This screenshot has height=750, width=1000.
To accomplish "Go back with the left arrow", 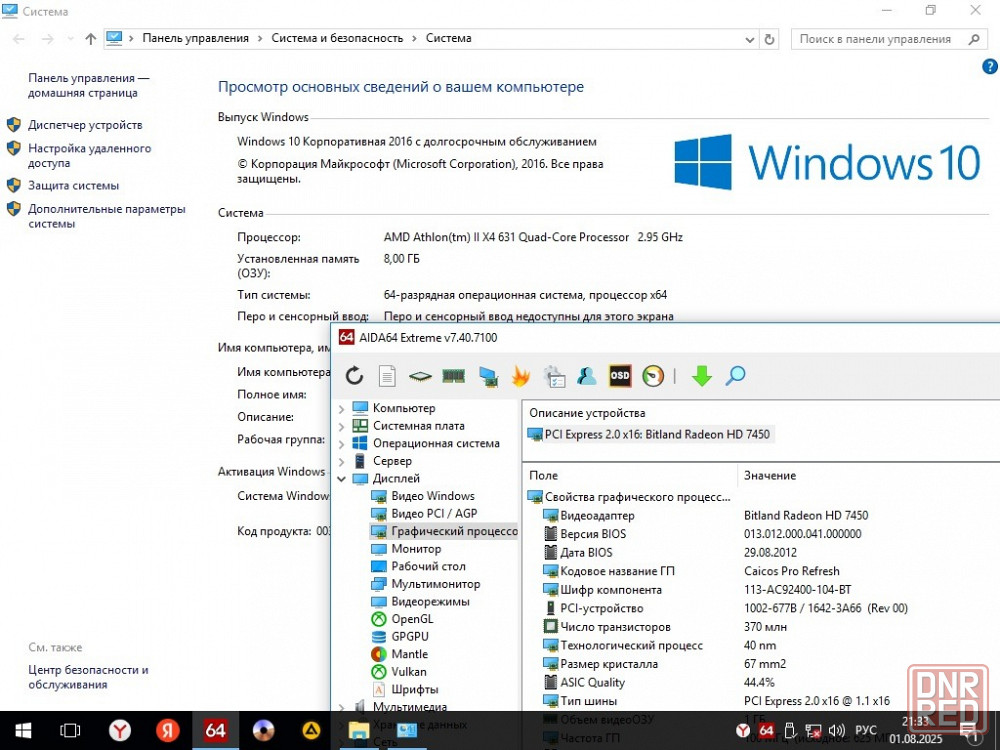I will pos(19,39).
